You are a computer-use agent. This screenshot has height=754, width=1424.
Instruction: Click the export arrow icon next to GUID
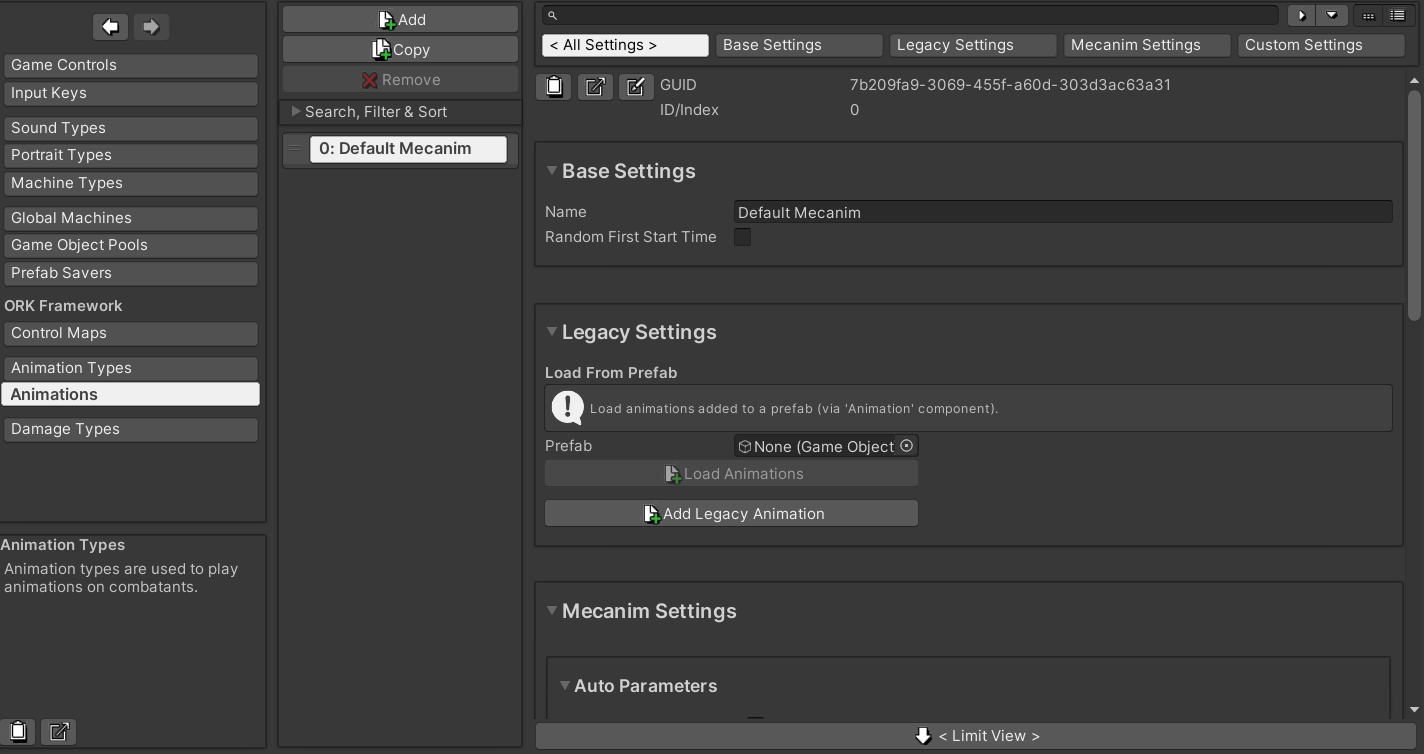595,87
